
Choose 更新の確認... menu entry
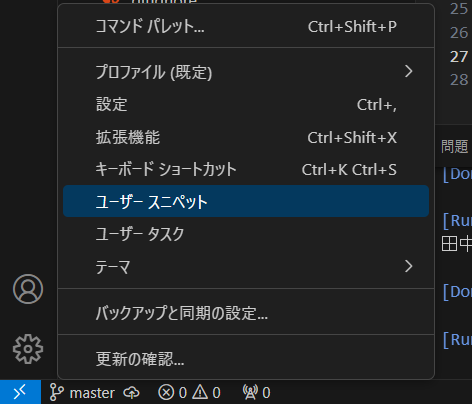coord(246,359)
